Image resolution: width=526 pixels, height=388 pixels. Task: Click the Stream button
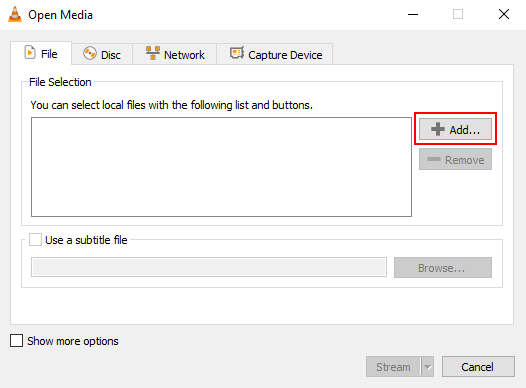(x=393, y=367)
